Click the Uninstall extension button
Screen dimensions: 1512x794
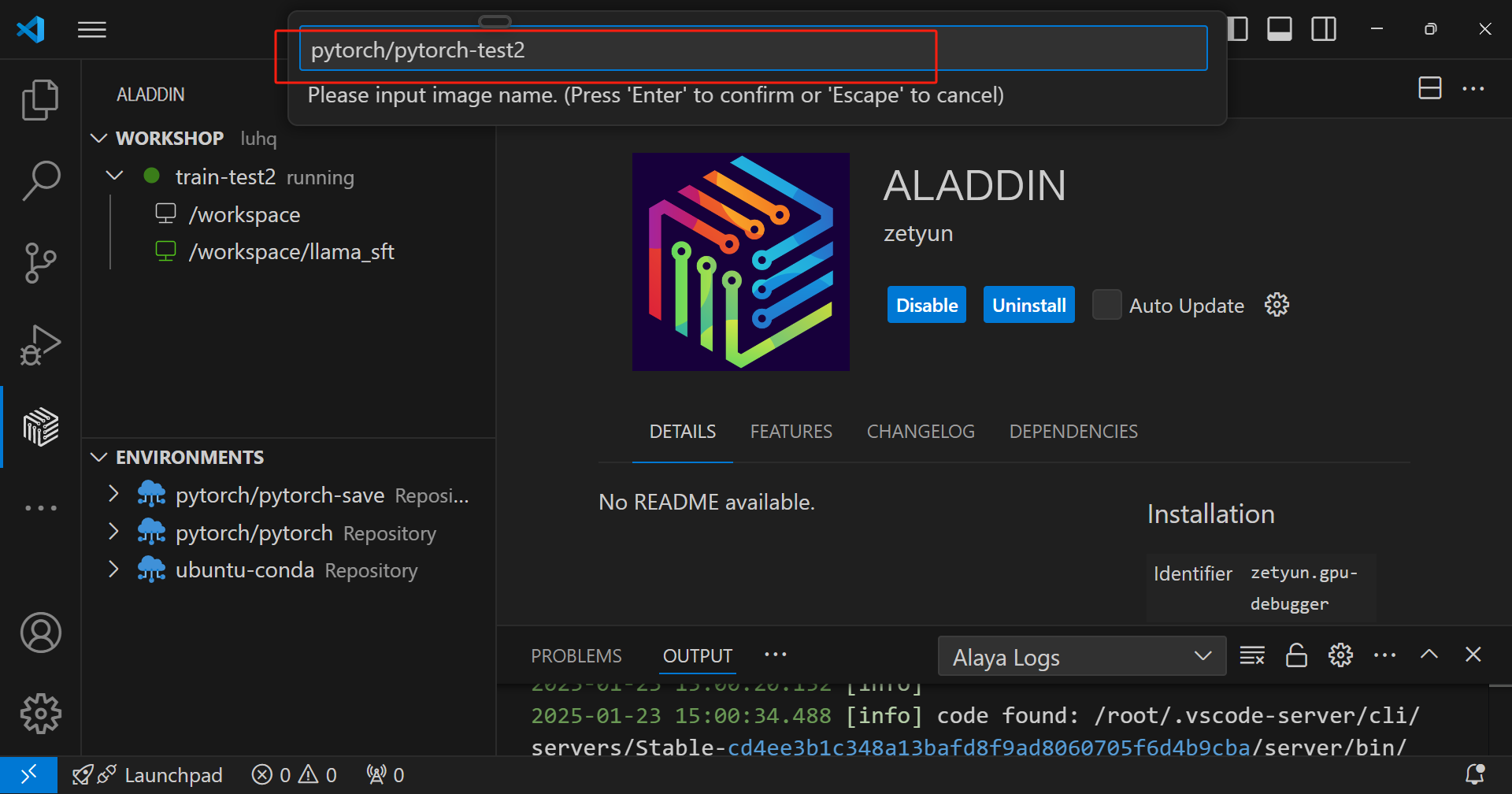(x=1028, y=305)
